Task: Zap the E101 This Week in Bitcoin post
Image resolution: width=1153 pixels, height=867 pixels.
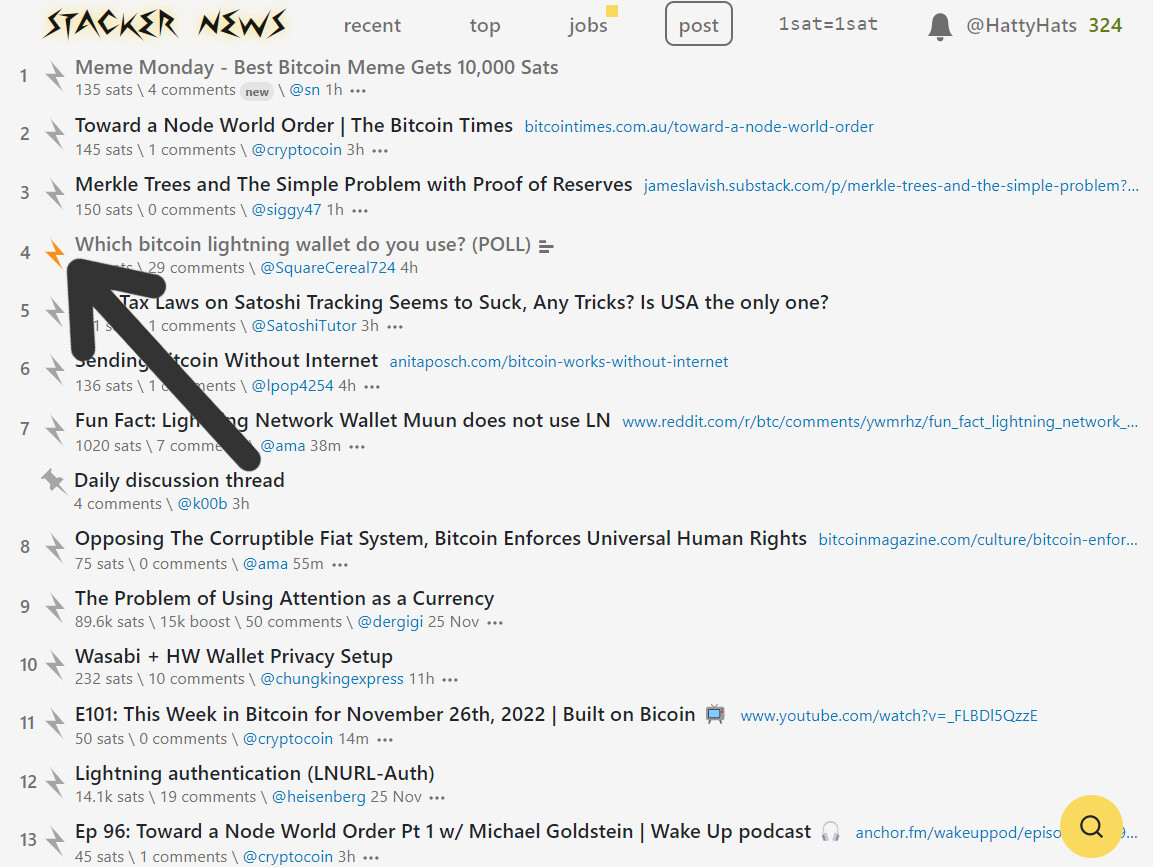Action: 55,723
